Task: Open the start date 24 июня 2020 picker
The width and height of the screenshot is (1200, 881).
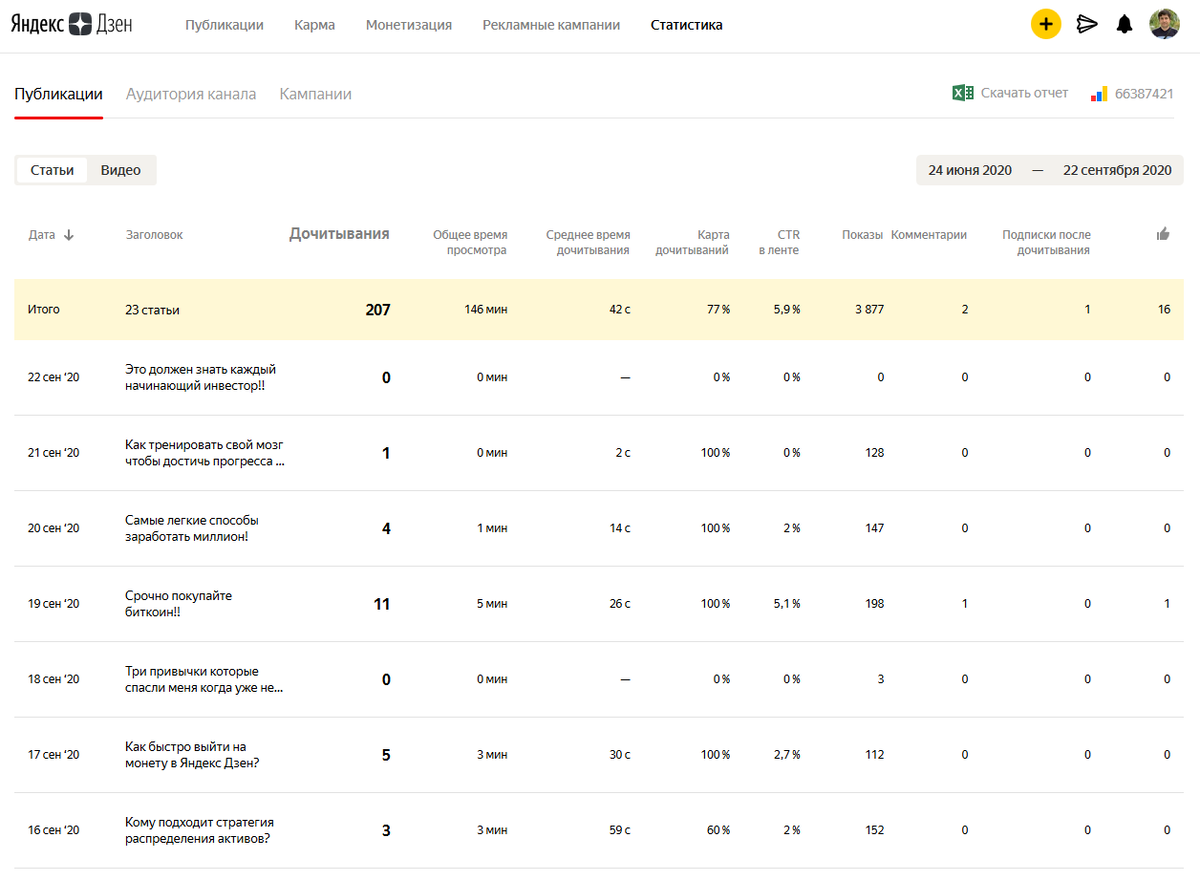Action: pos(970,170)
